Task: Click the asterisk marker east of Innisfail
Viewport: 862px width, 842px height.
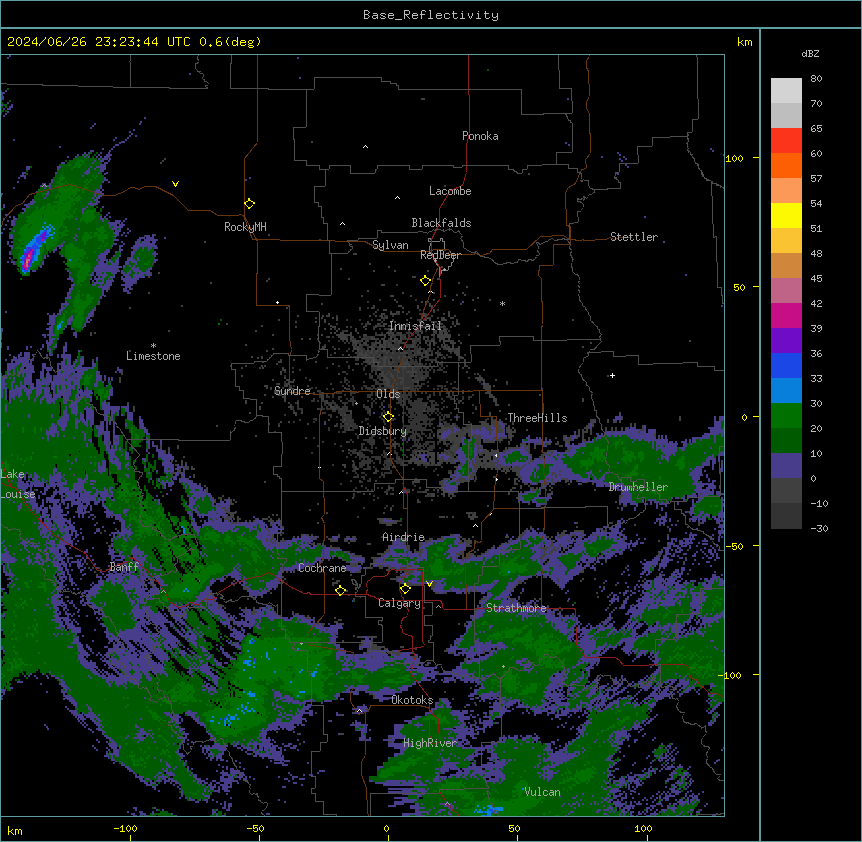Action: tap(502, 303)
